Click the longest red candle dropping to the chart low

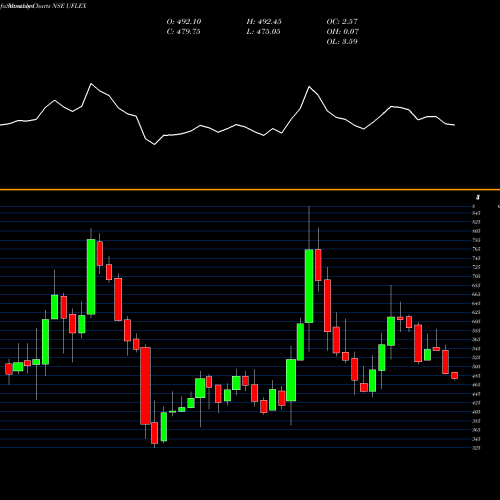tap(145, 386)
